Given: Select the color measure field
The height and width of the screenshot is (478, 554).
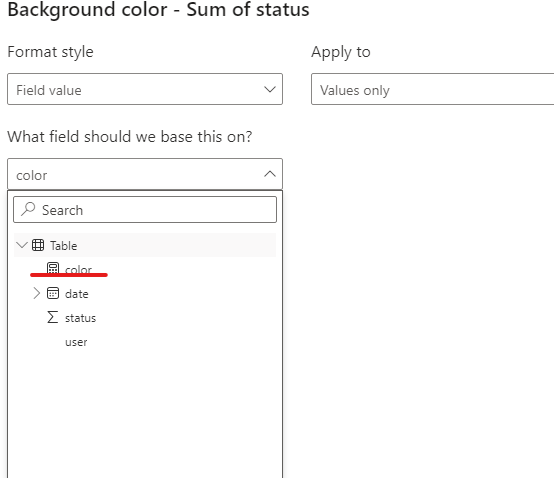Looking at the screenshot, I should [x=78, y=270].
